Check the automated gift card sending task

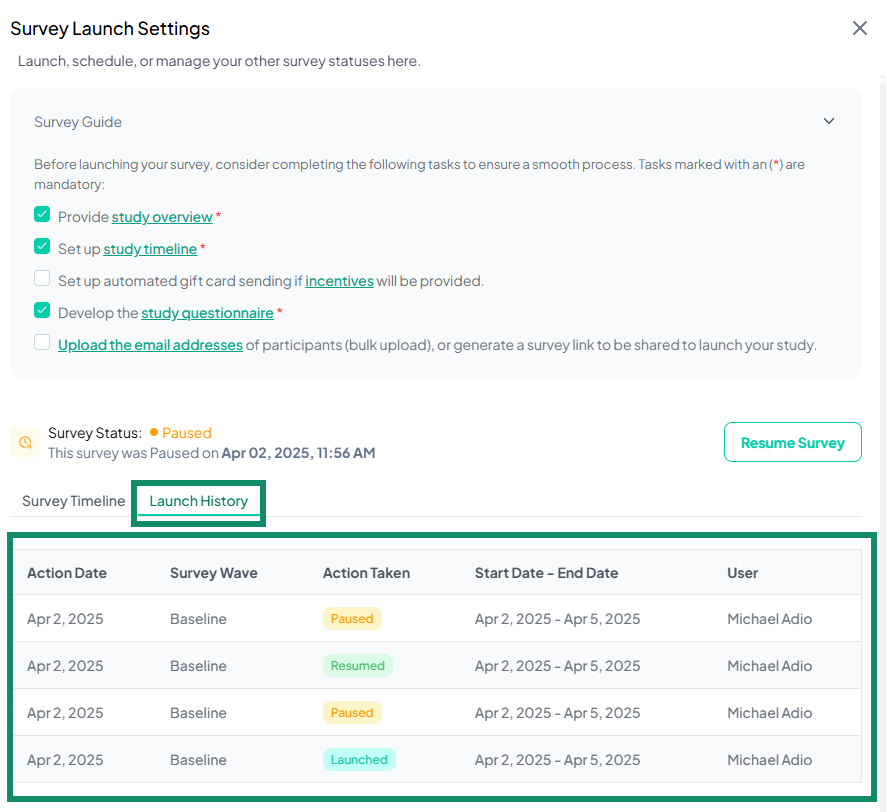[42, 278]
